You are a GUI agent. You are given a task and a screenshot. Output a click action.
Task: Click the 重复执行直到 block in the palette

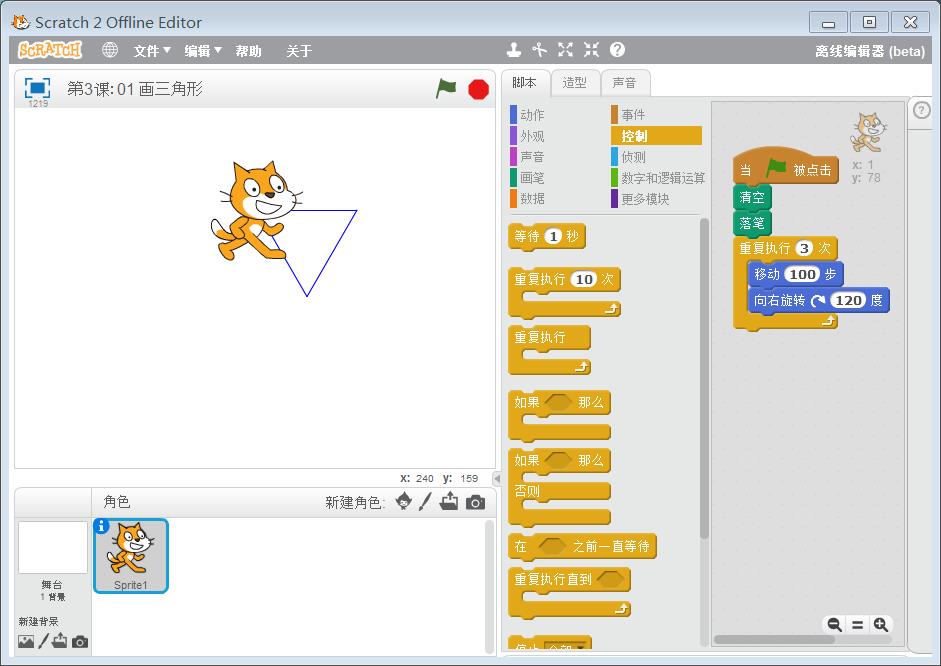coord(569,593)
